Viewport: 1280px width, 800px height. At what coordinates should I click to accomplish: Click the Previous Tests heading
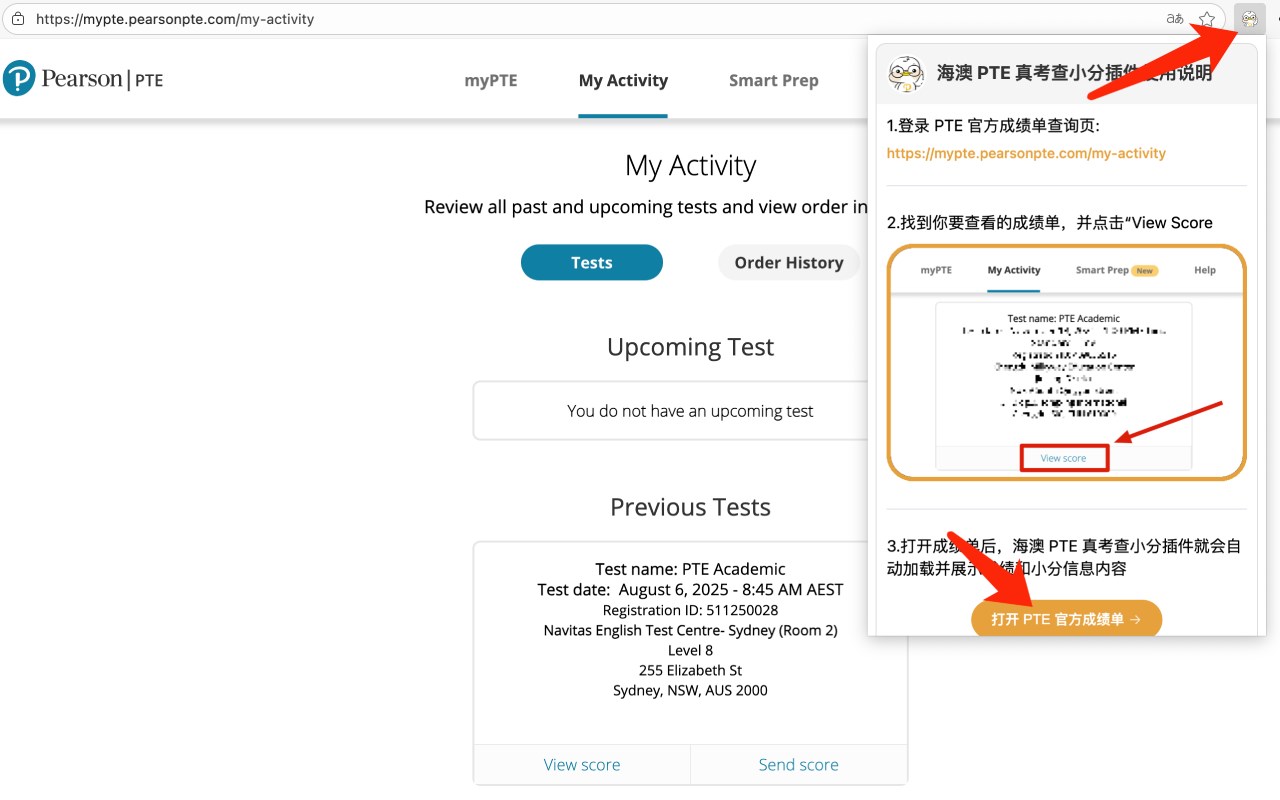690,507
